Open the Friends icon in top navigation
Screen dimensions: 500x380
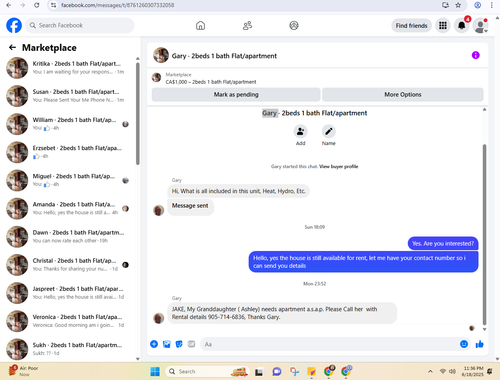click(247, 25)
